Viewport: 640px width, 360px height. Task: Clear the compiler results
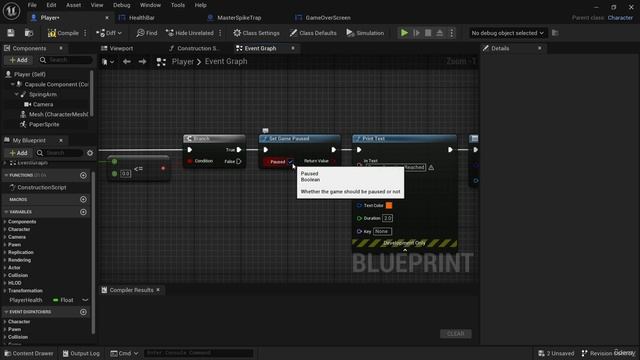[456, 333]
